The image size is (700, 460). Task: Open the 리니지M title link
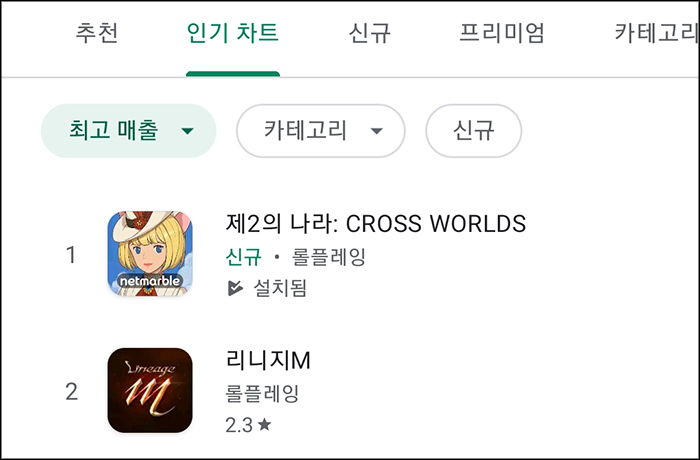pos(268,360)
